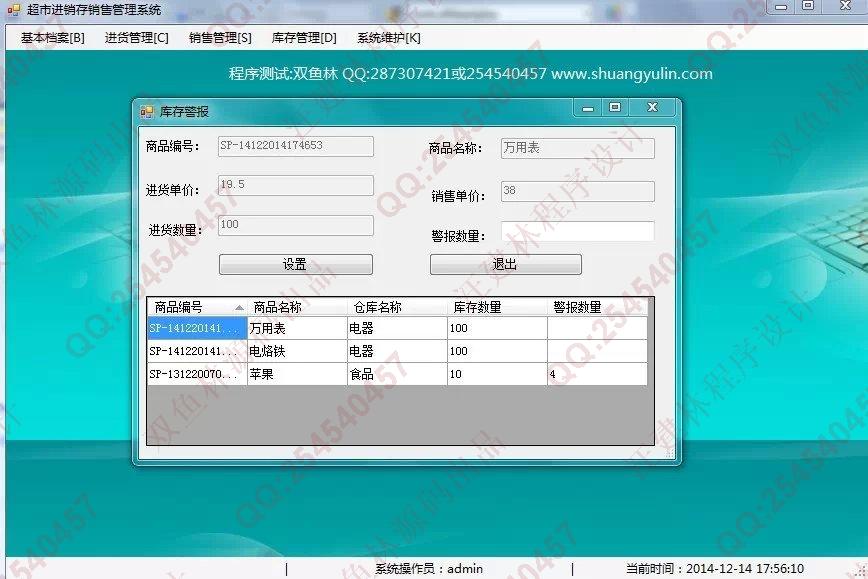Select the 万用表 cell in the table
Screen dimensions: 868x579
[x=297, y=328]
